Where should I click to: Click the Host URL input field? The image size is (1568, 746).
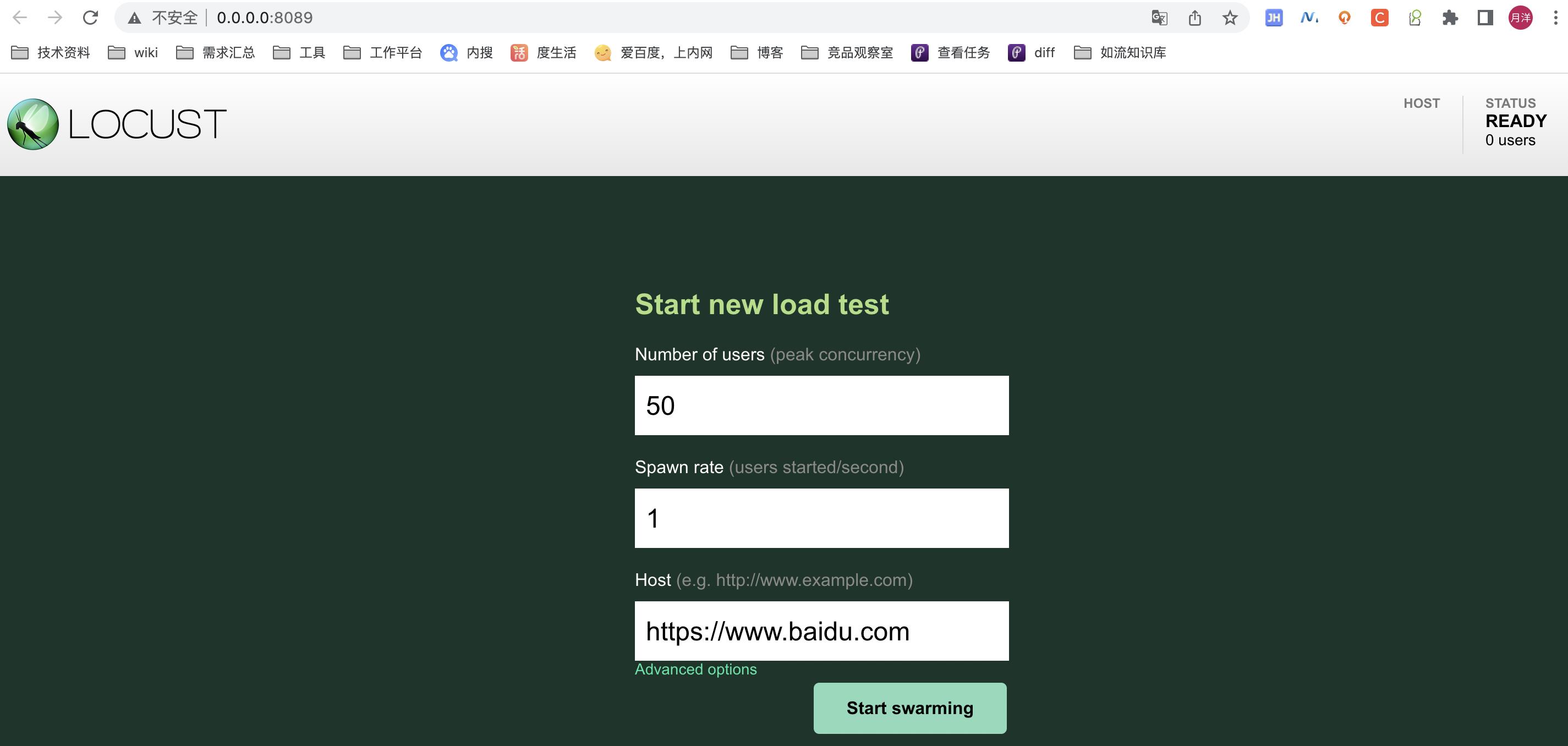pos(822,631)
